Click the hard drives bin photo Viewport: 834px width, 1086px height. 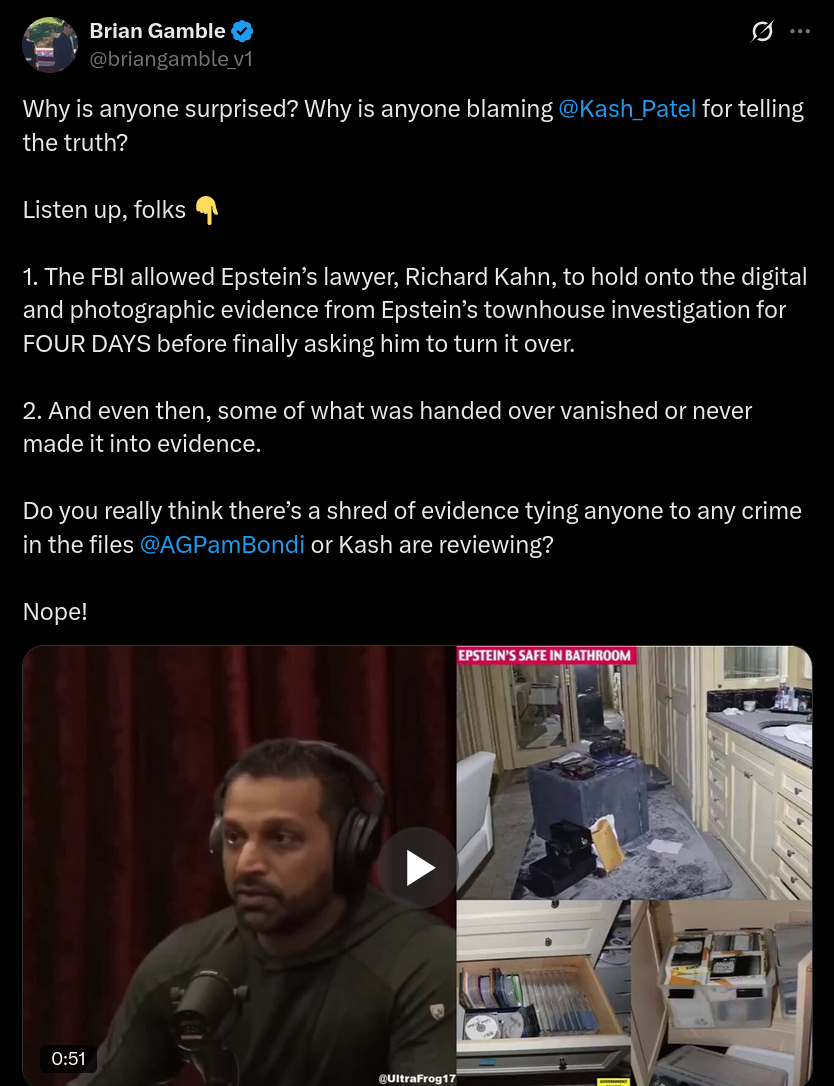(x=722, y=992)
